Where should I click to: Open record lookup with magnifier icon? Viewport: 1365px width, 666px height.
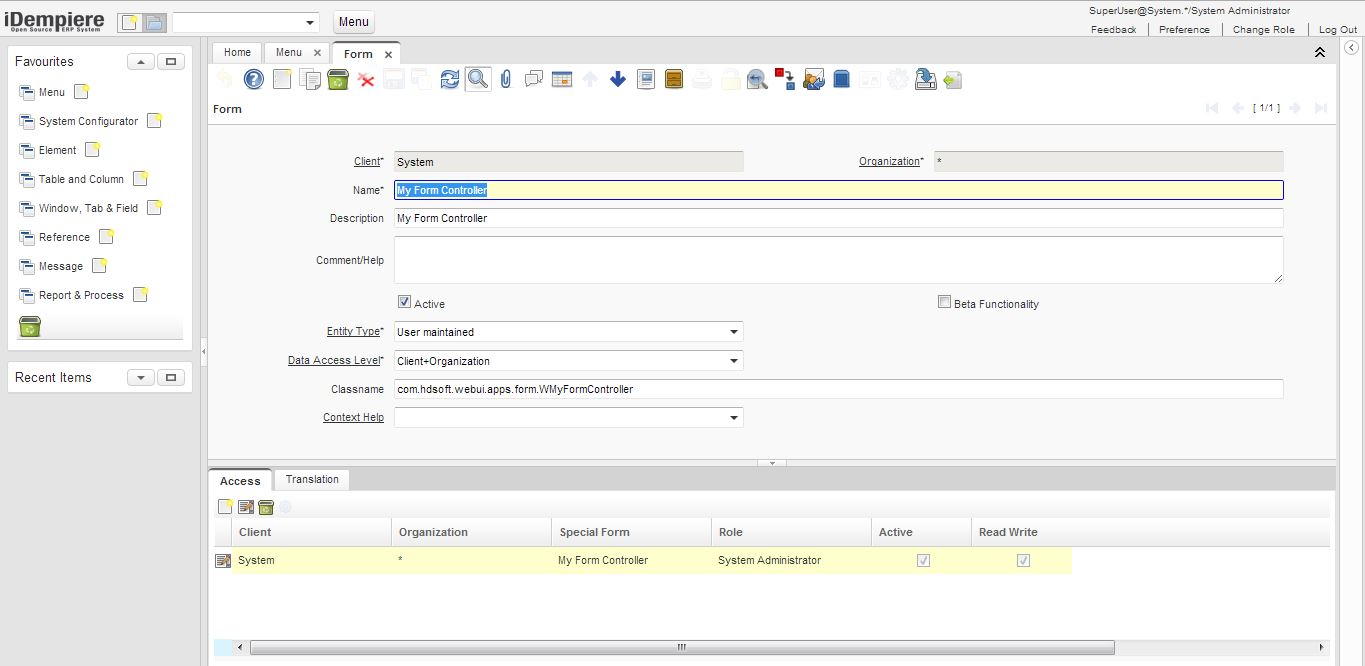coord(478,79)
